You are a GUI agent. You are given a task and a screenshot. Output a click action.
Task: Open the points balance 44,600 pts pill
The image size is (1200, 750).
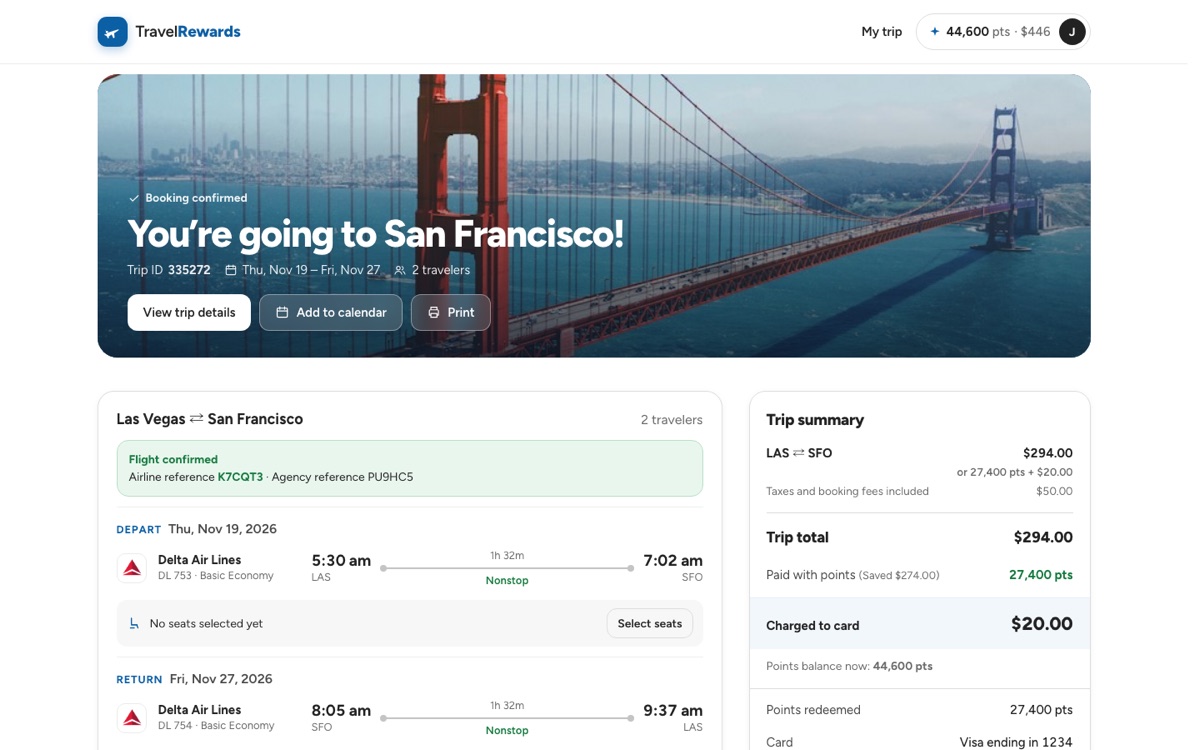click(x=1003, y=32)
